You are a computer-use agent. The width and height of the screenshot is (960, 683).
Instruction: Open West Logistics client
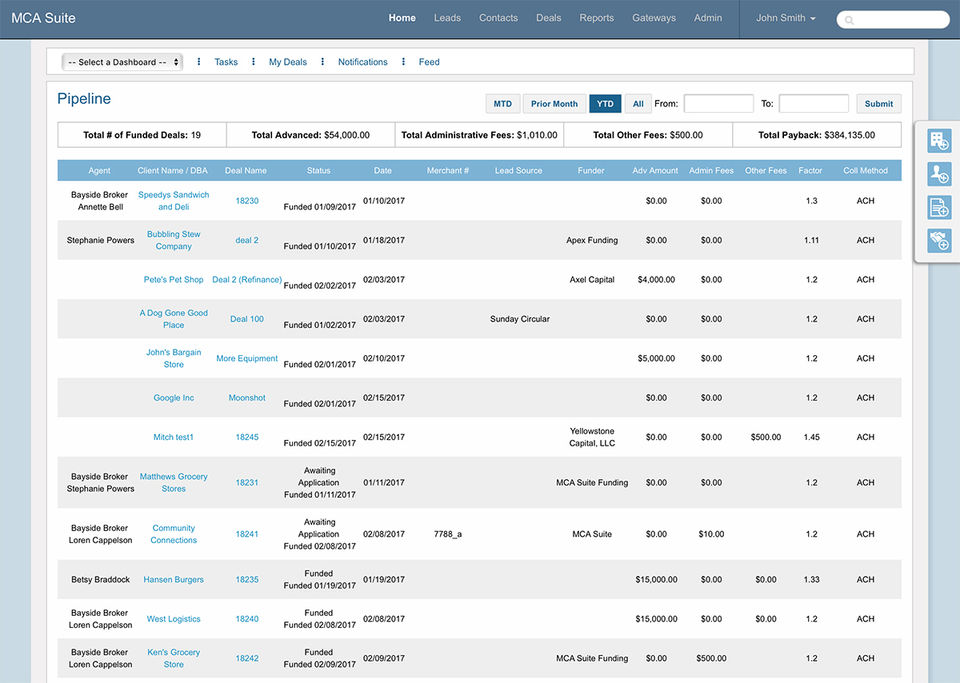pyautogui.click(x=173, y=619)
